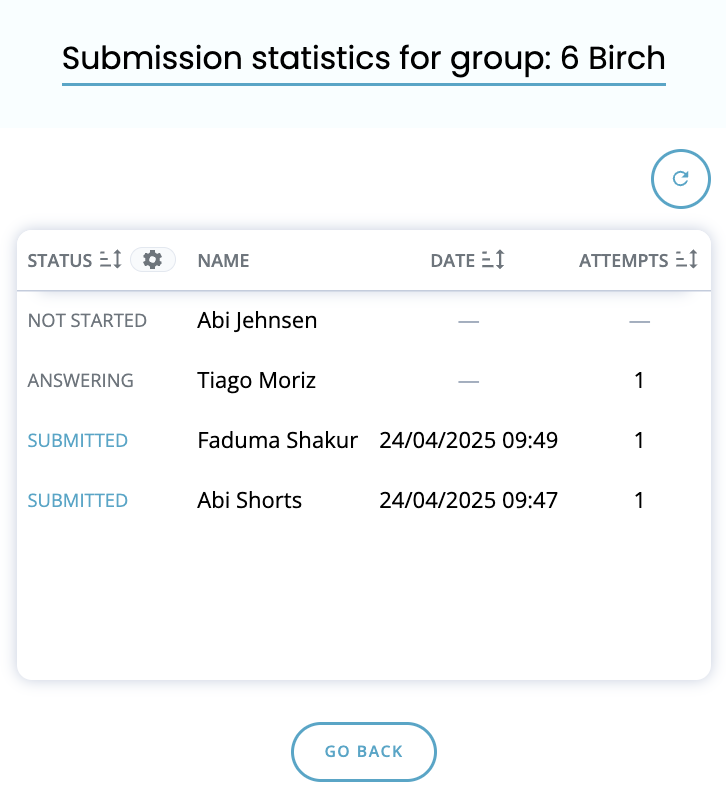
Task: Sort table by Date column arrows
Action: [493, 260]
